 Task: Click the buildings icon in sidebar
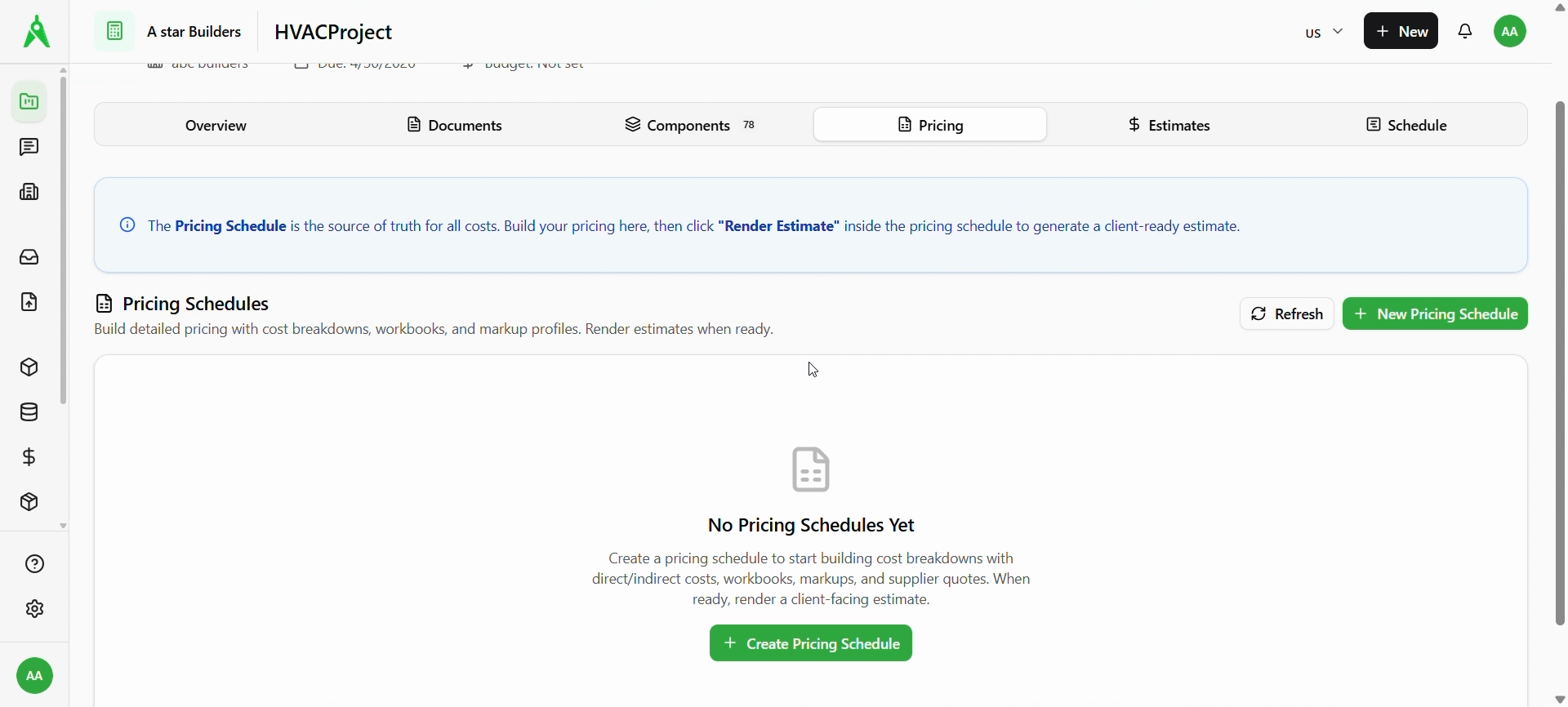(29, 193)
